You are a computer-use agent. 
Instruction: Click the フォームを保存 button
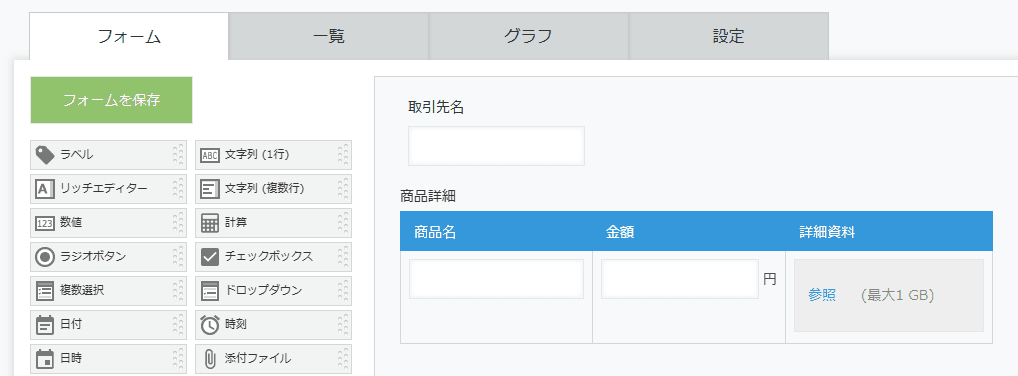111,100
